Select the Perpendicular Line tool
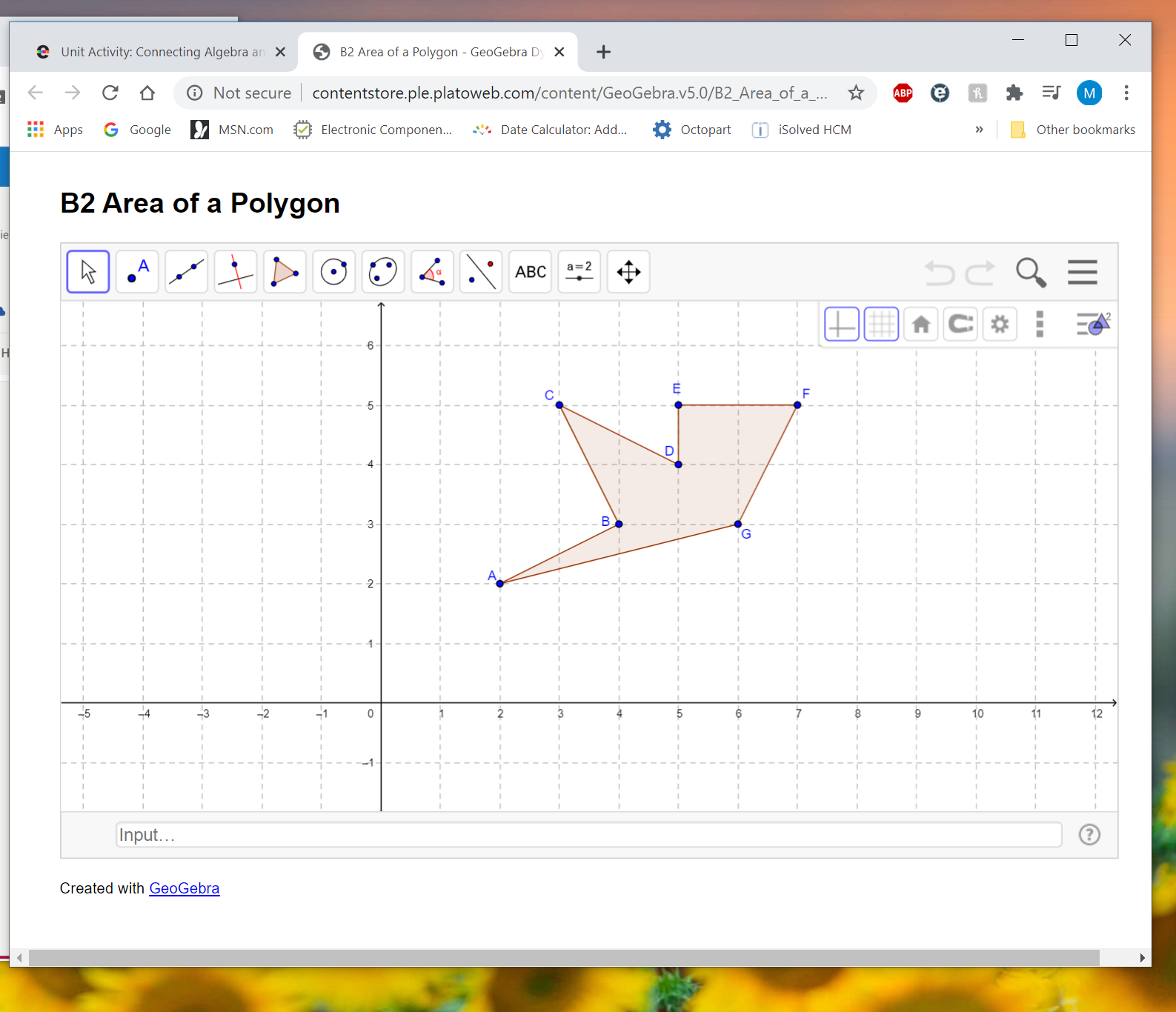The height and width of the screenshot is (1012, 1176). (x=236, y=272)
